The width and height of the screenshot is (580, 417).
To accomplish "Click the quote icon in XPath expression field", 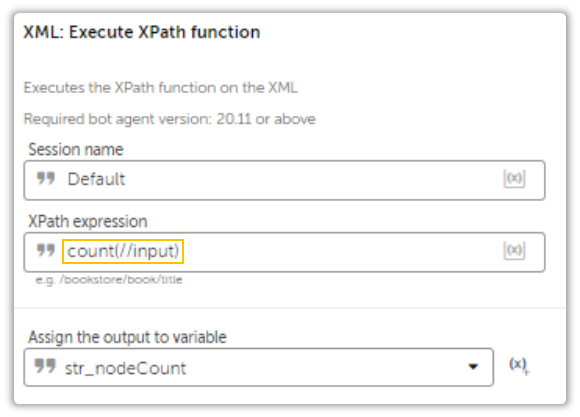I will coord(46,250).
